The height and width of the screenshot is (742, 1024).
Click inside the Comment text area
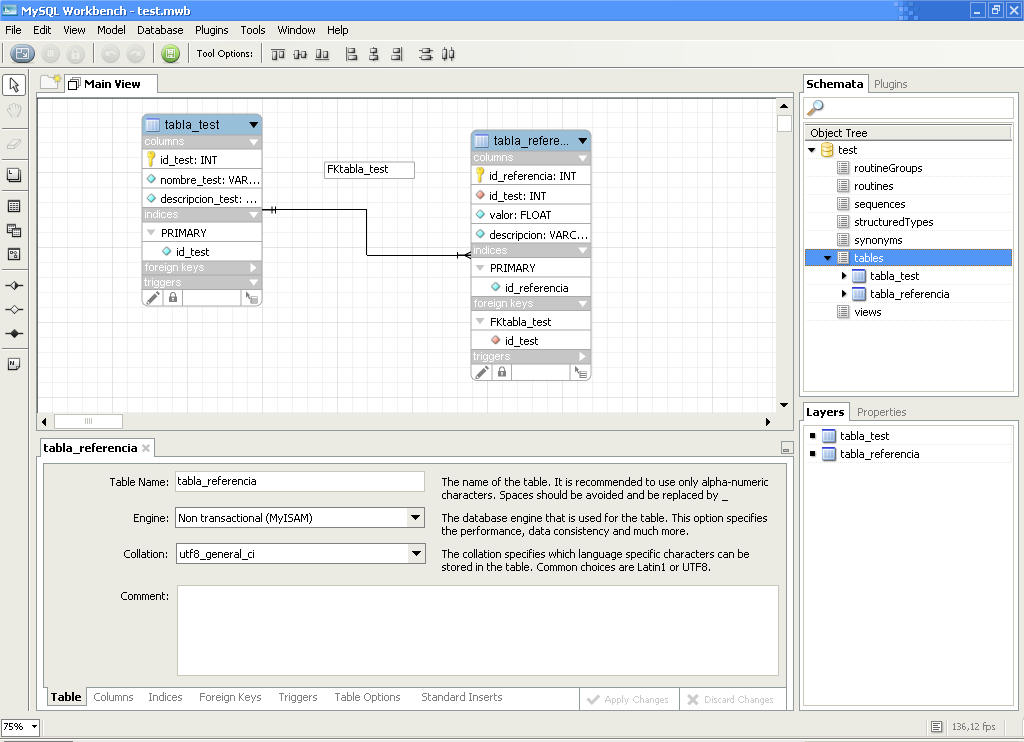coord(477,630)
